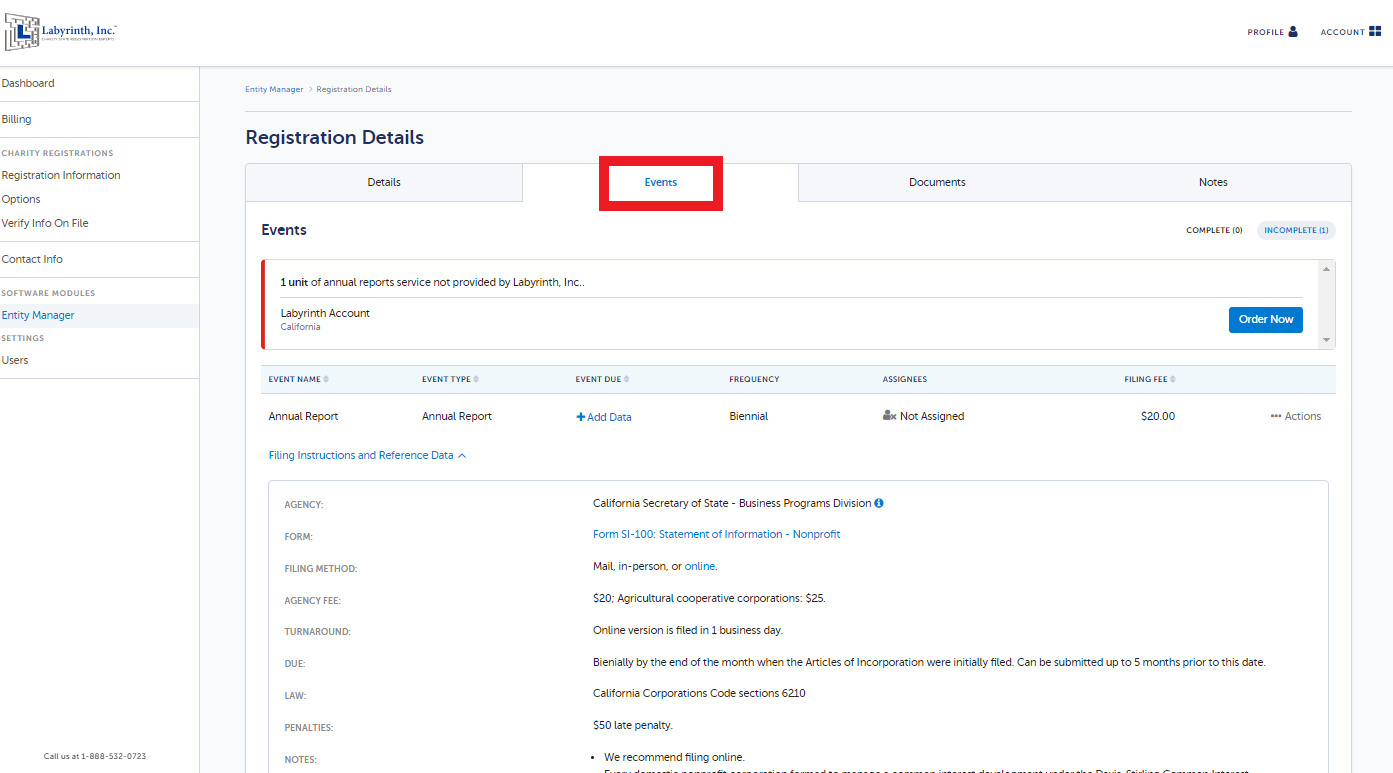This screenshot has height=773, width=1393.
Task: Open Verify Info On File
Action: tap(45, 223)
